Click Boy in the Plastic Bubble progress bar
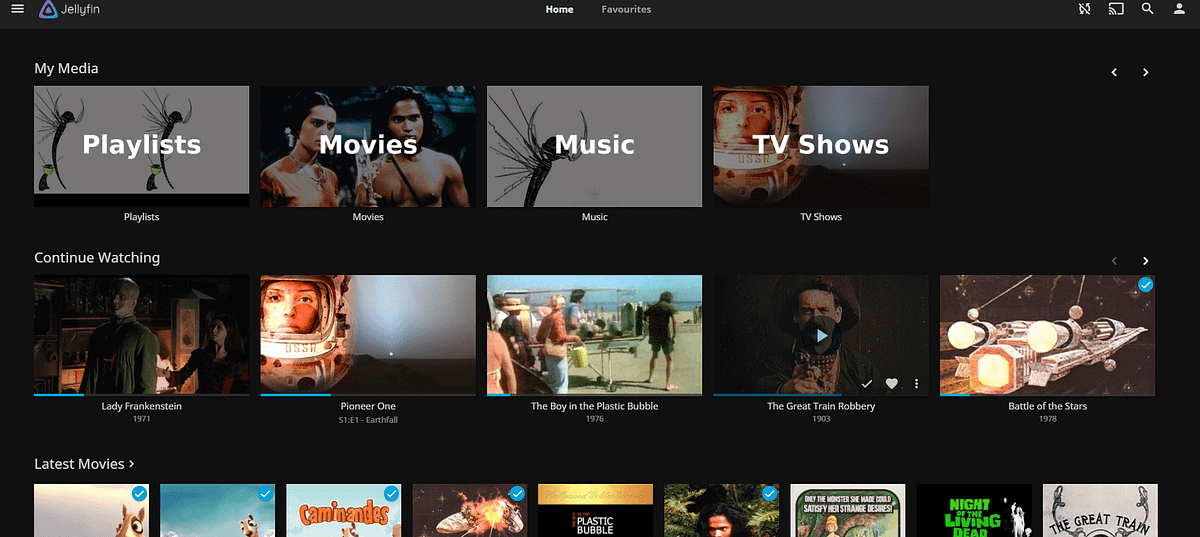This screenshot has width=1200, height=537. [x=594, y=394]
